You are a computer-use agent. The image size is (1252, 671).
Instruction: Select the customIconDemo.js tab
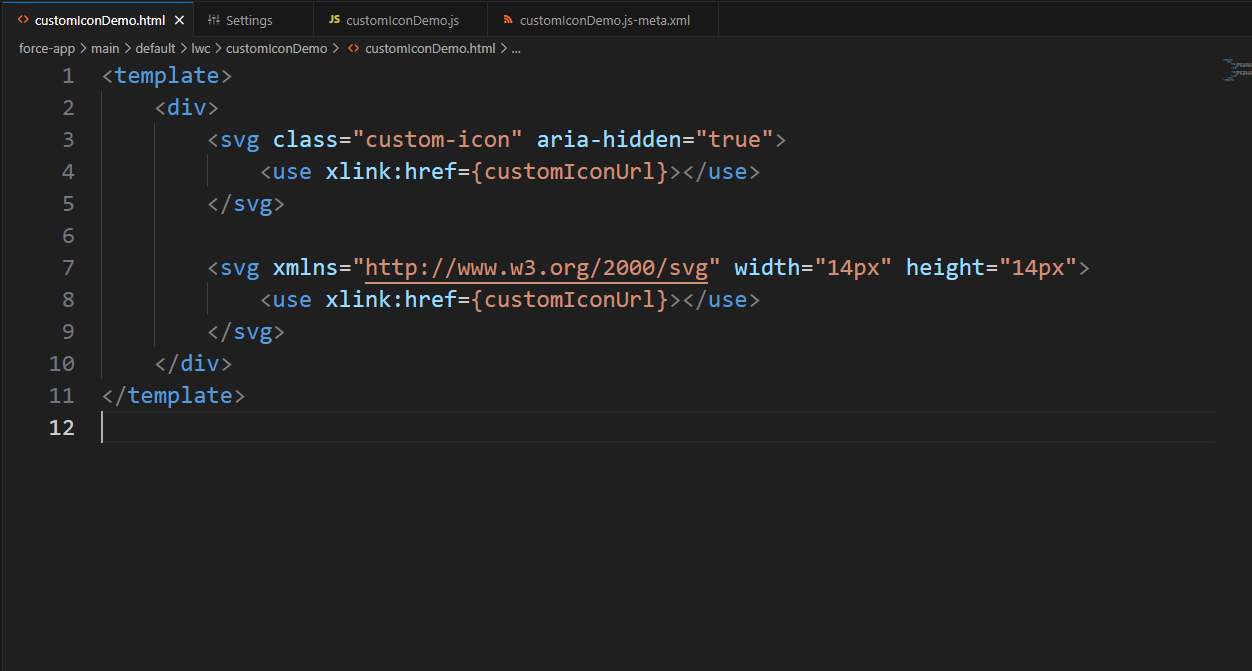pos(404,18)
